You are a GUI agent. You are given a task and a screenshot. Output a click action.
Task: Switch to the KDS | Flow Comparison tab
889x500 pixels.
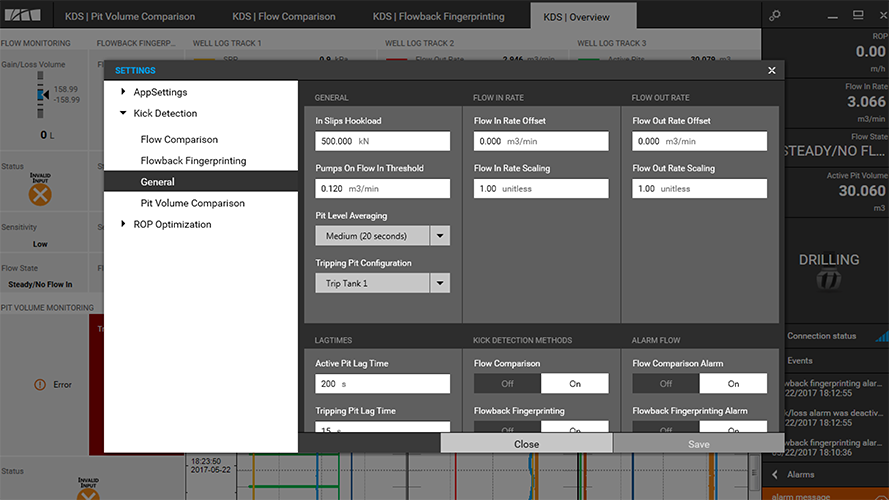click(x=286, y=16)
